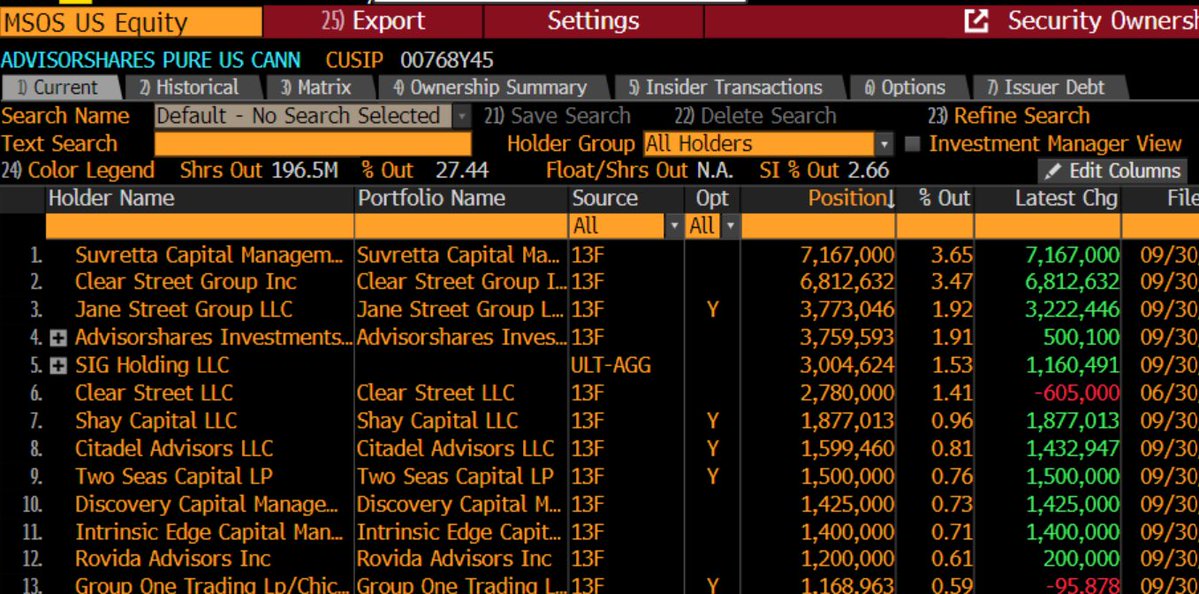Sort by the Portfolio Name column header
The width and height of the screenshot is (1199, 594).
click(432, 199)
